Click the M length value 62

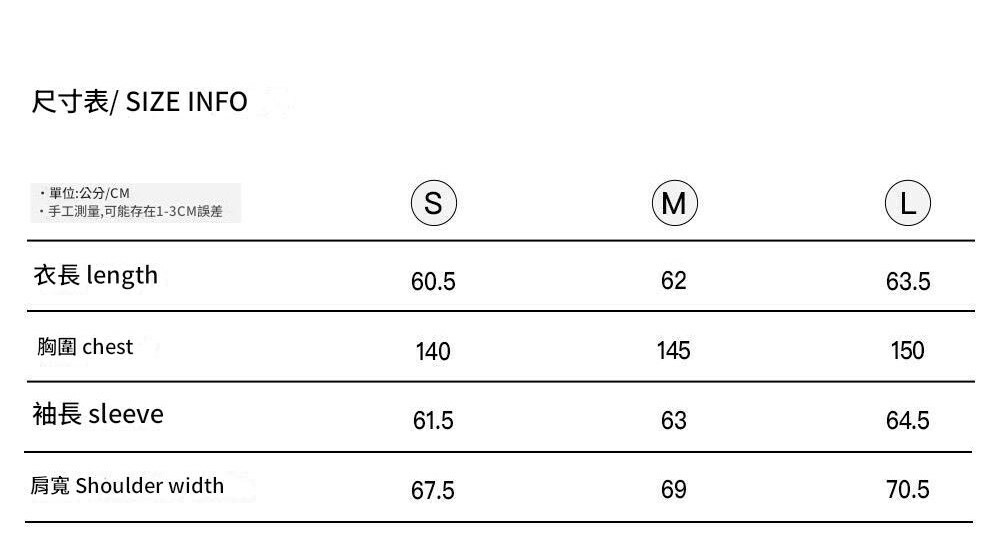pos(674,281)
